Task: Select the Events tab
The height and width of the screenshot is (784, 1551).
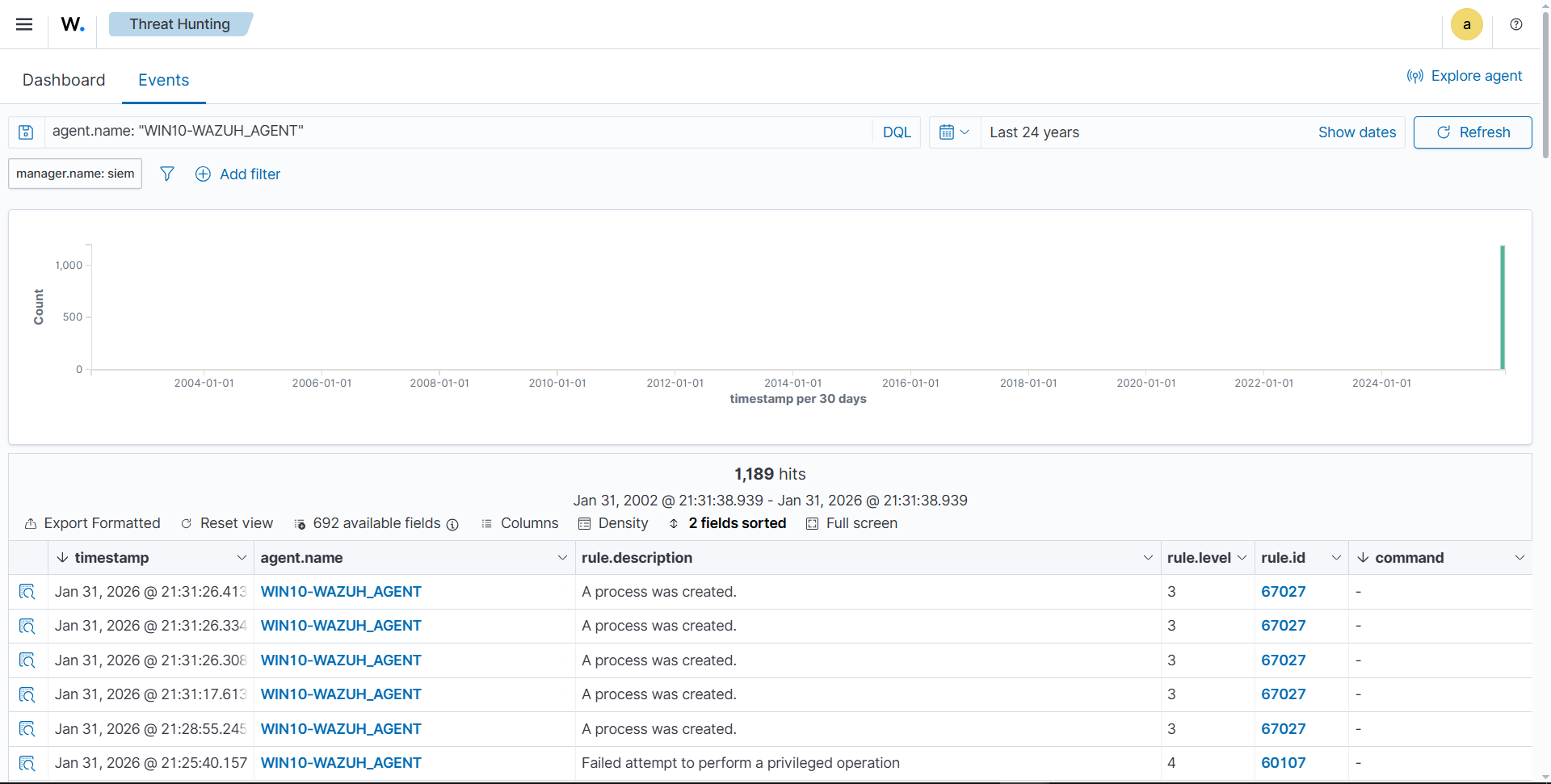Action: tap(163, 80)
